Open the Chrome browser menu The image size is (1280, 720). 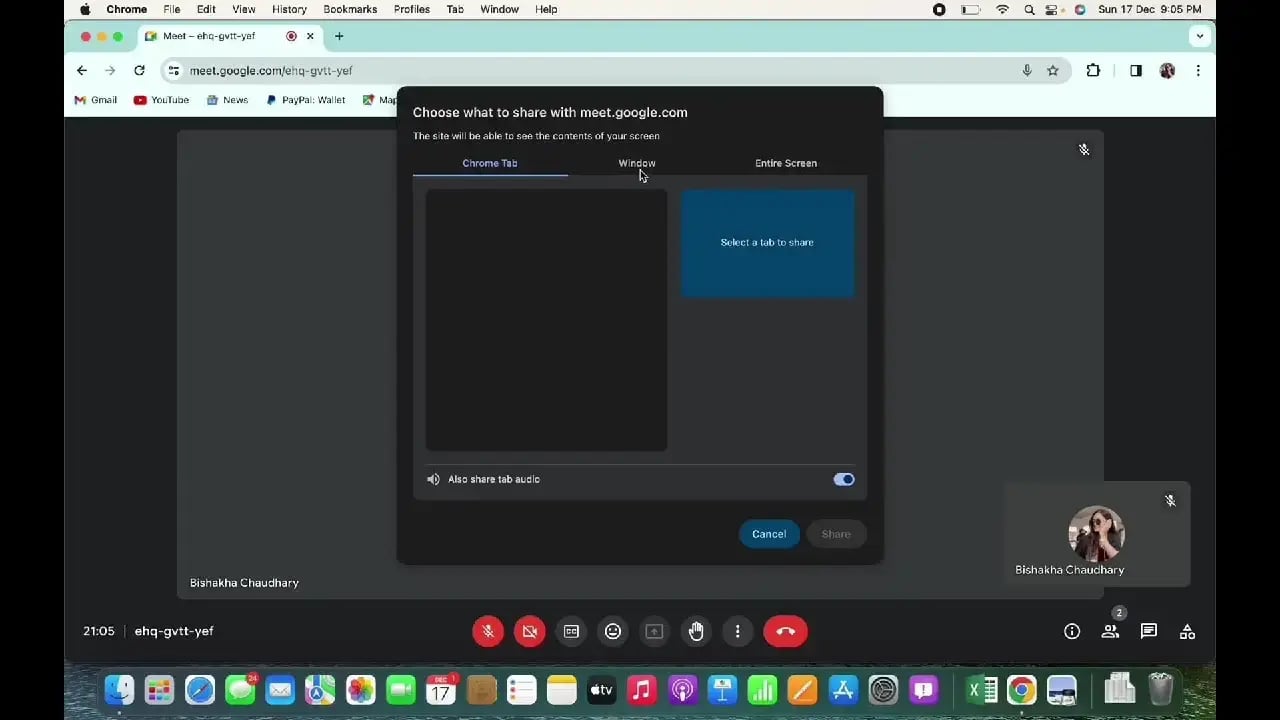(1198, 70)
